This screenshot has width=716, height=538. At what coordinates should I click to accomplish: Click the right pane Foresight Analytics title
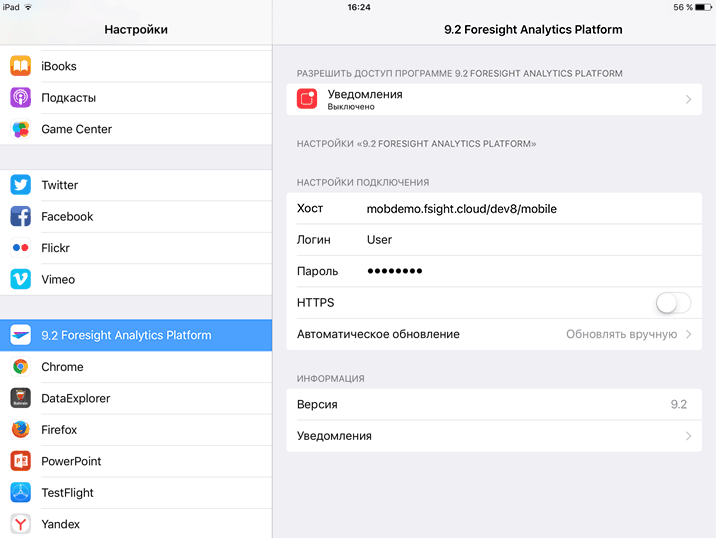coord(533,30)
